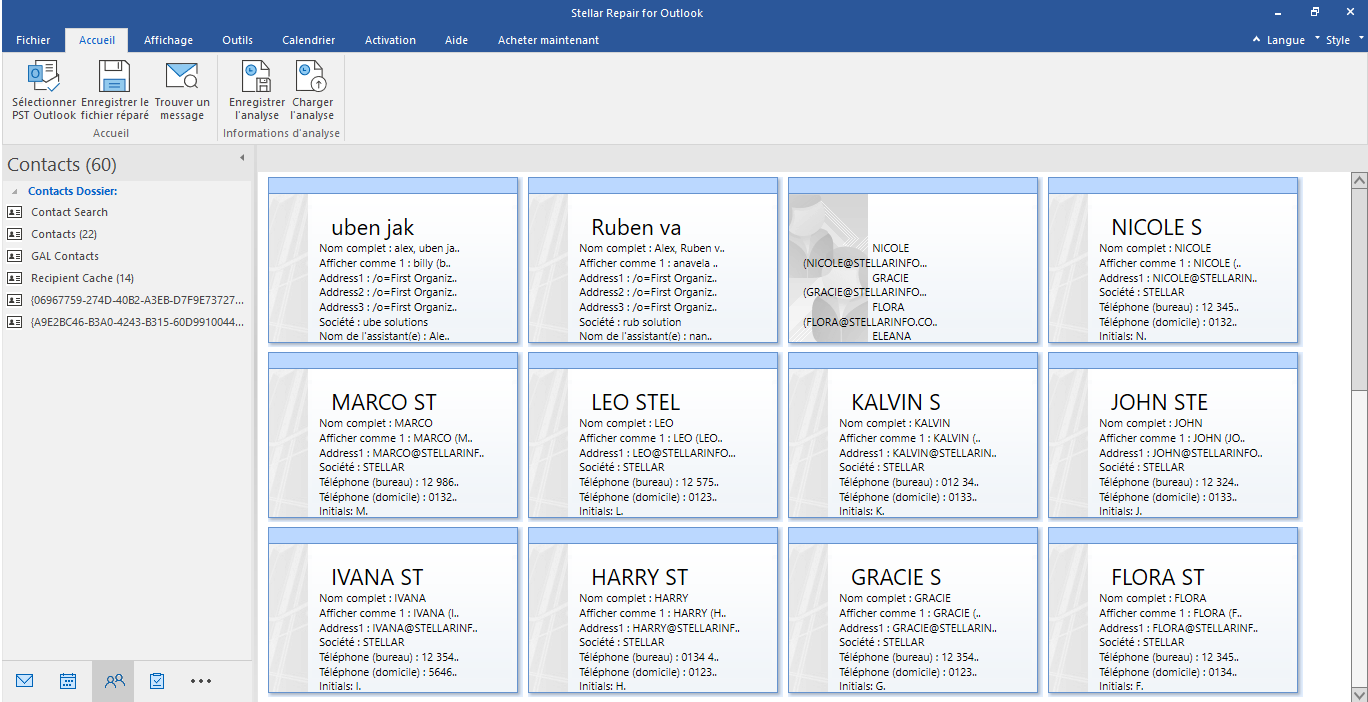1368x702 pixels.
Task: Select {06967759-274D-40B2 folder
Action: (137, 300)
